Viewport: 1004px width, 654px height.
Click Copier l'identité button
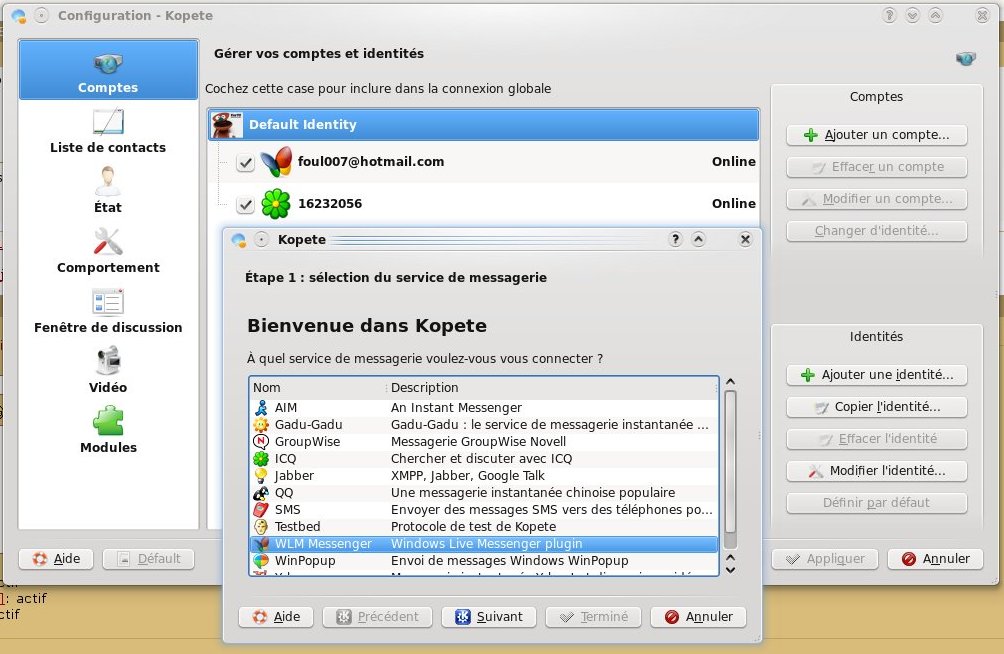point(877,407)
